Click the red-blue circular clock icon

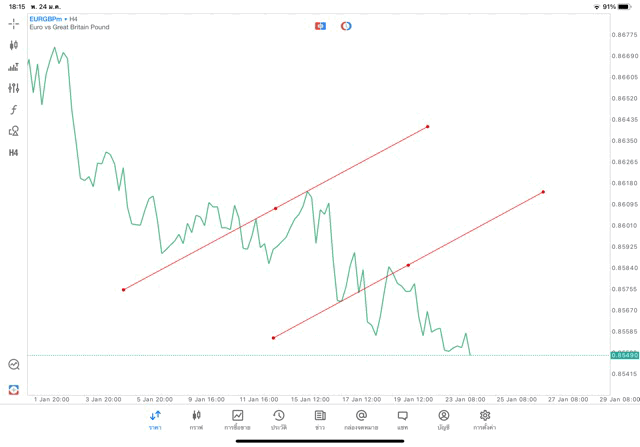pyautogui.click(x=346, y=26)
